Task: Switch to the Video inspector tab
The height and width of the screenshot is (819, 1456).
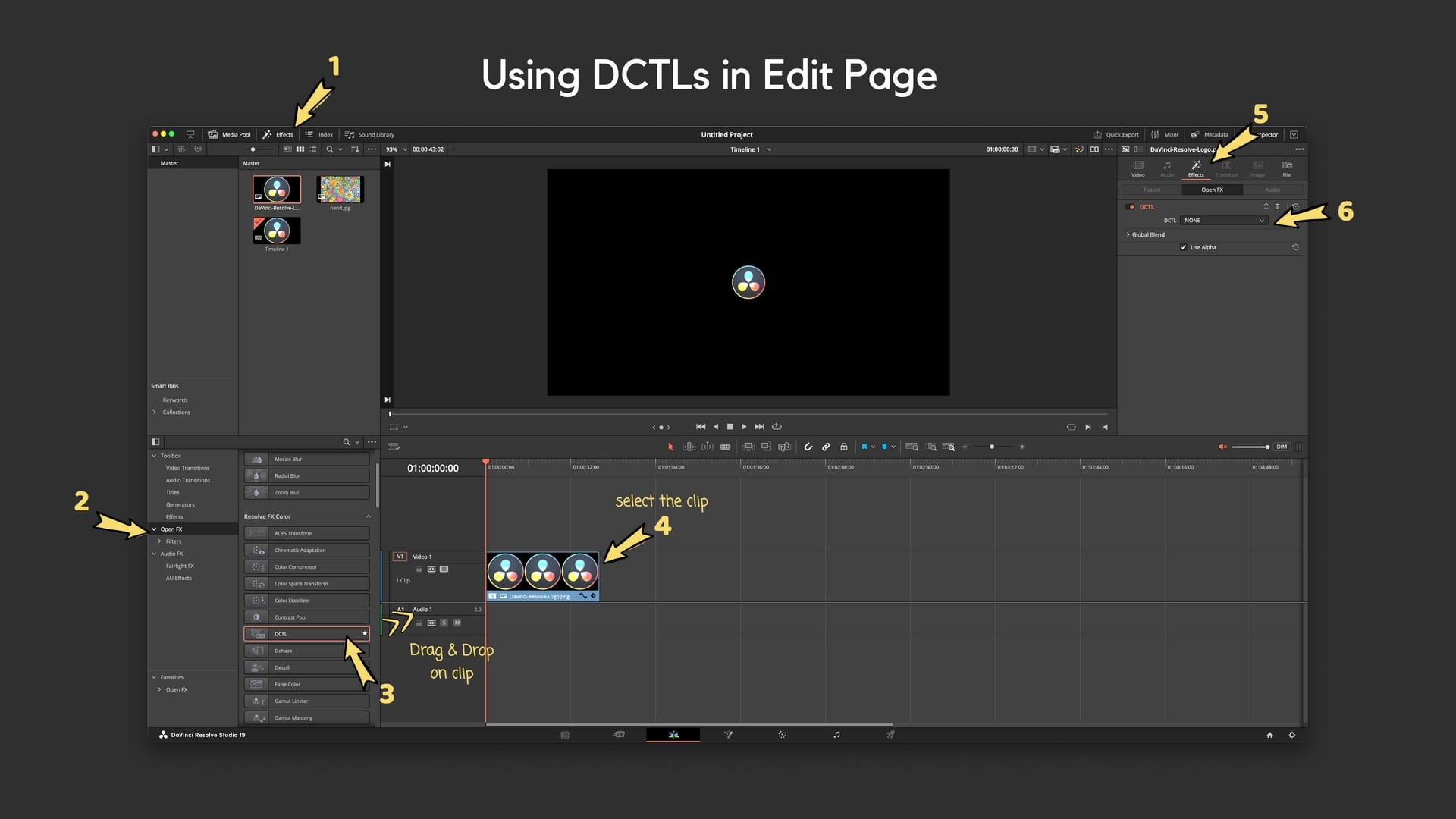Action: 1137,168
